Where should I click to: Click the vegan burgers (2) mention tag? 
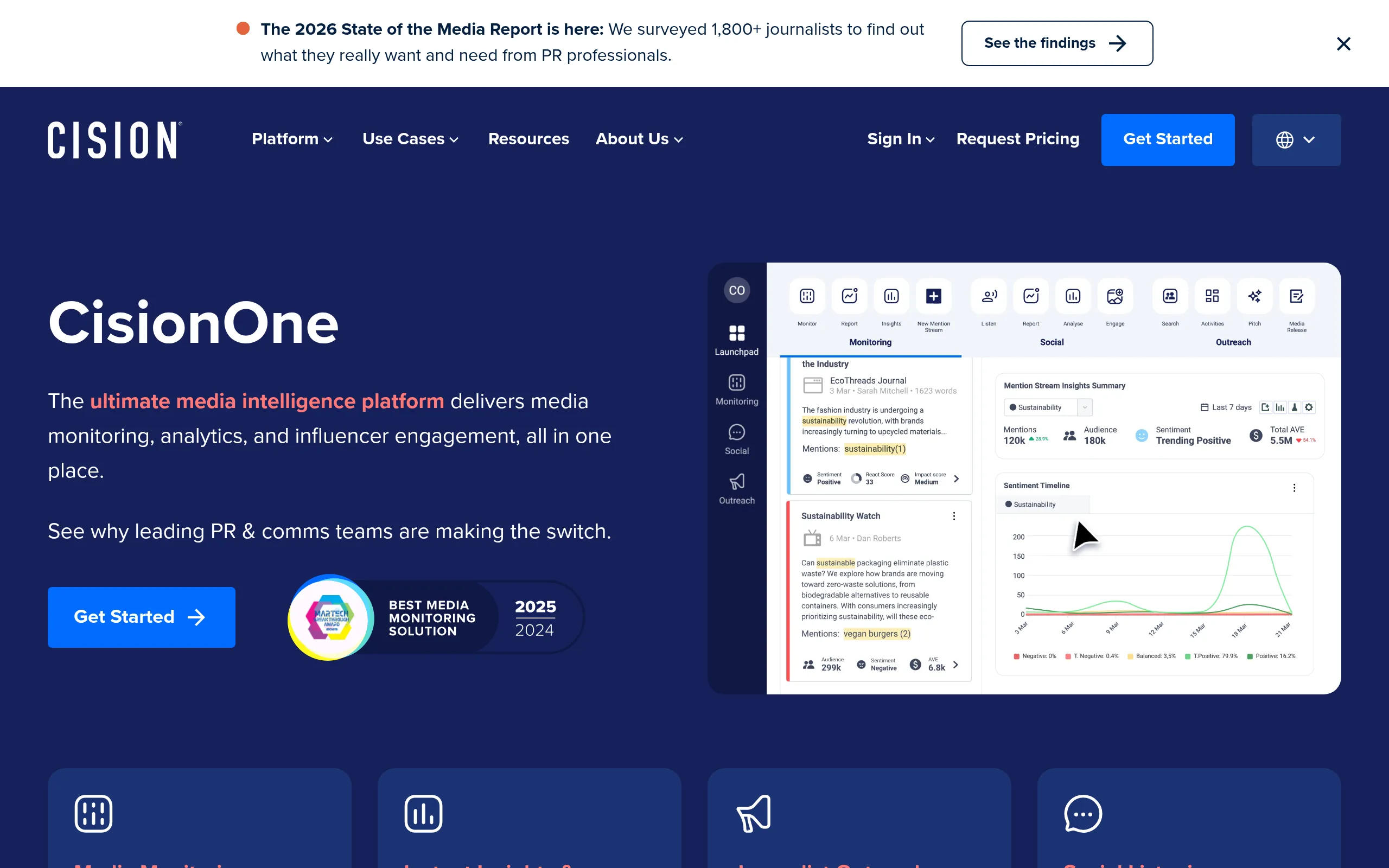point(877,634)
